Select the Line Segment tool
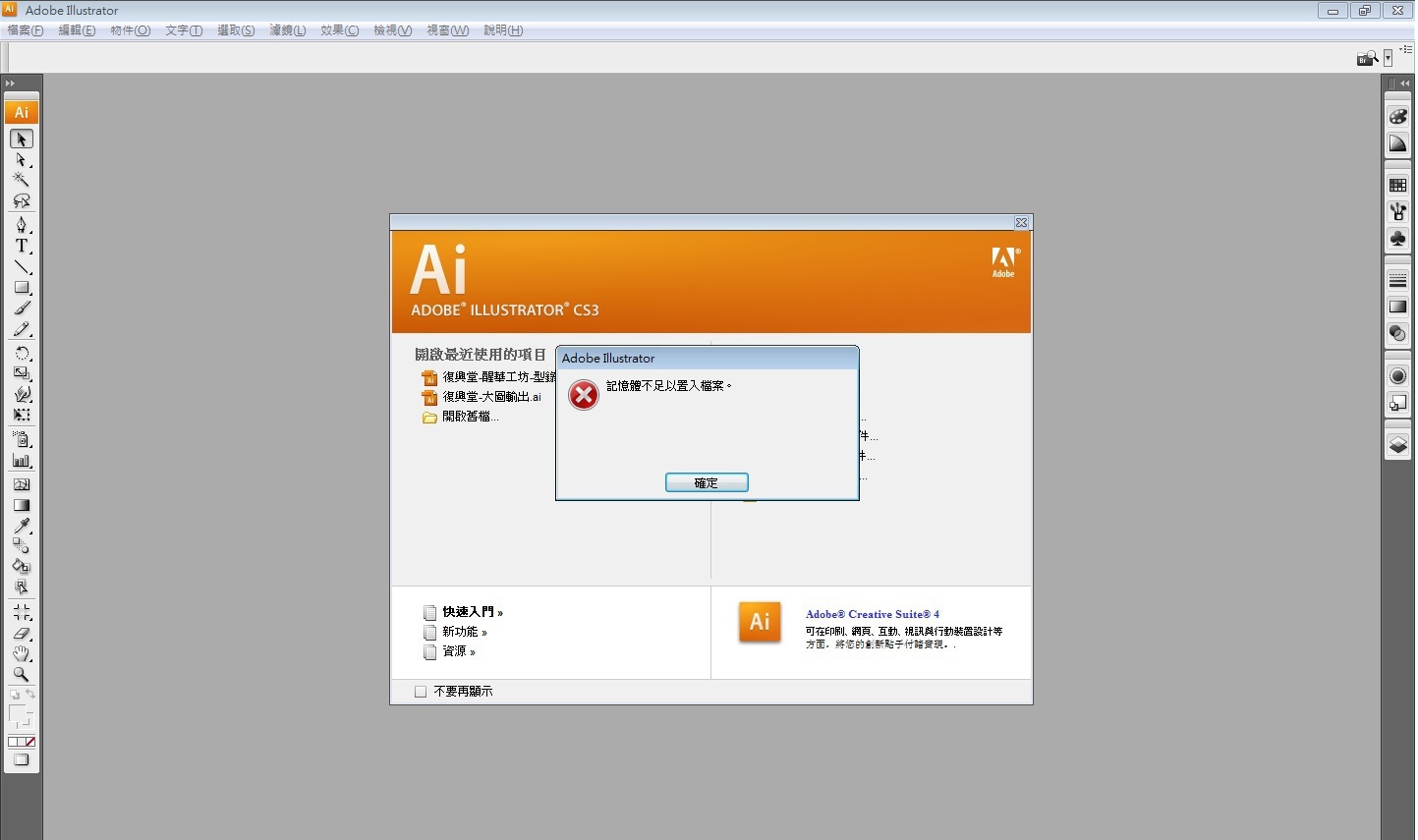 click(x=22, y=266)
